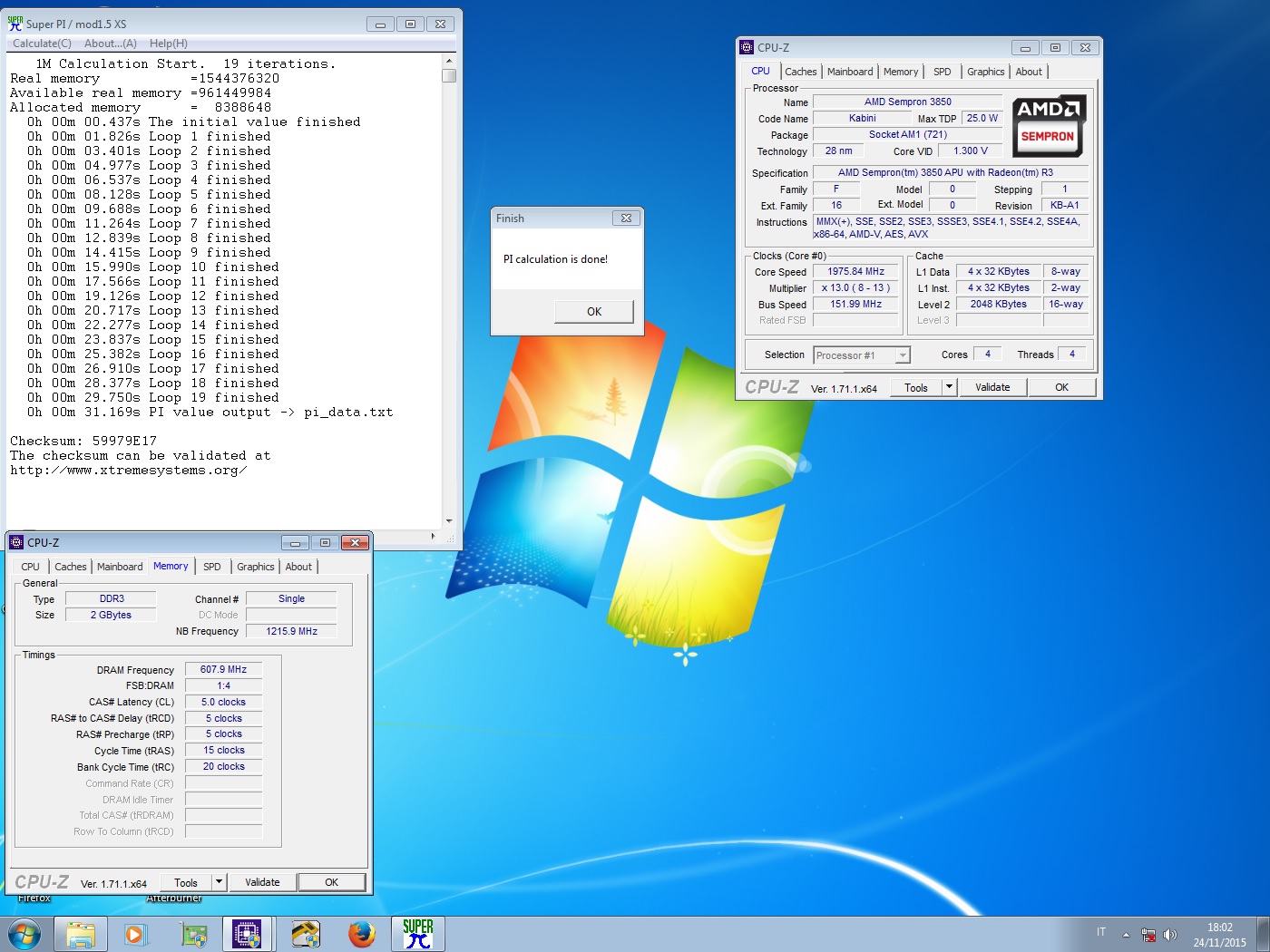Open SPD tab in memory CPU-Z window

(212, 567)
